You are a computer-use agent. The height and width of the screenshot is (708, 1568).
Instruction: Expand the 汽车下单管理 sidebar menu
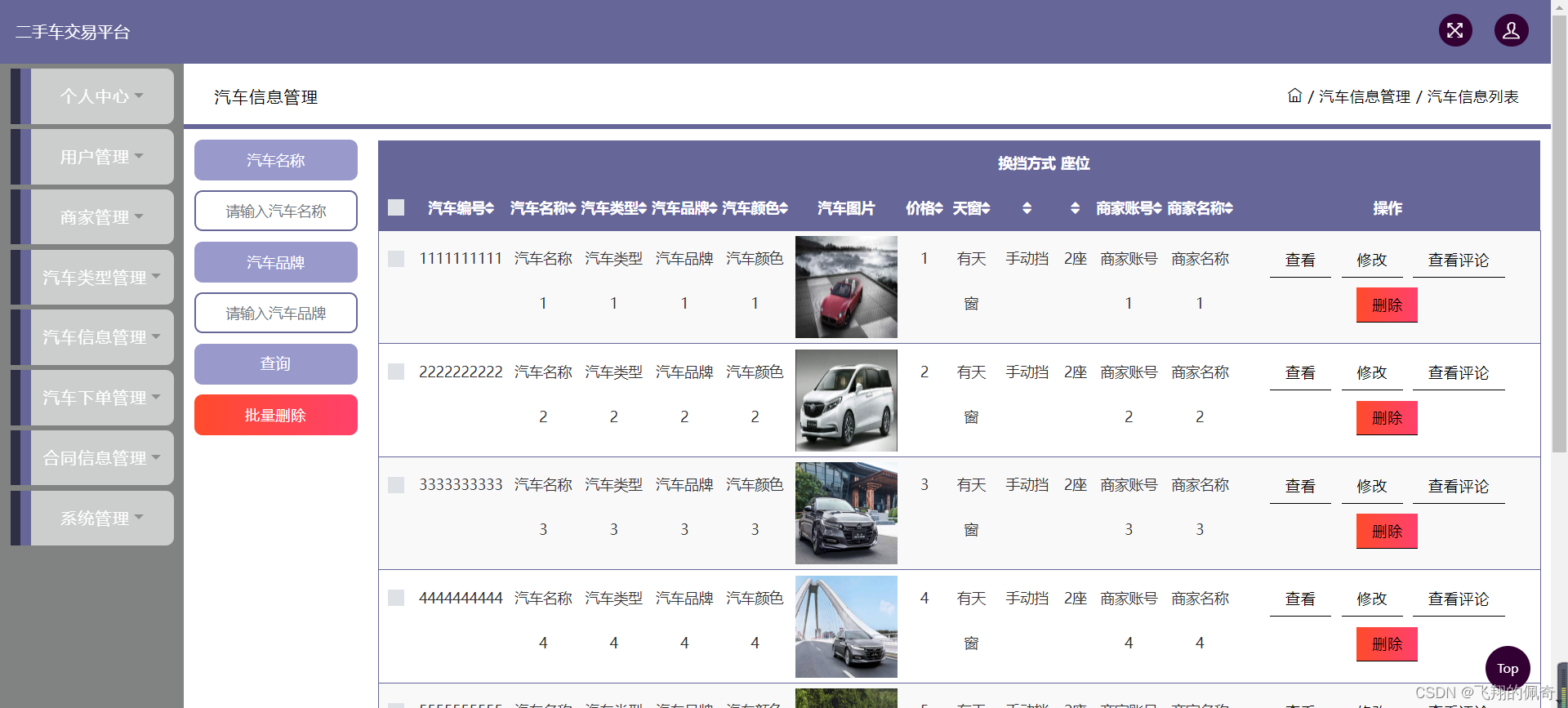pos(101,398)
